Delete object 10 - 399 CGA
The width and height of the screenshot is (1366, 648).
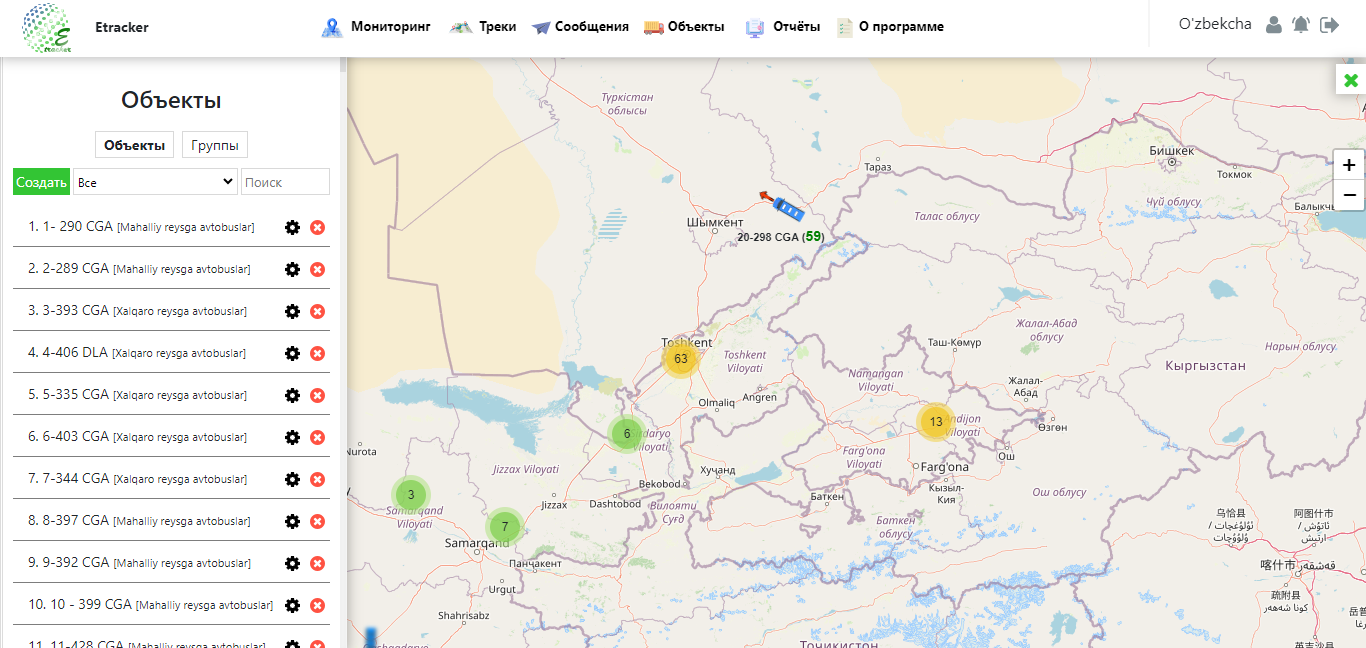click(318, 605)
